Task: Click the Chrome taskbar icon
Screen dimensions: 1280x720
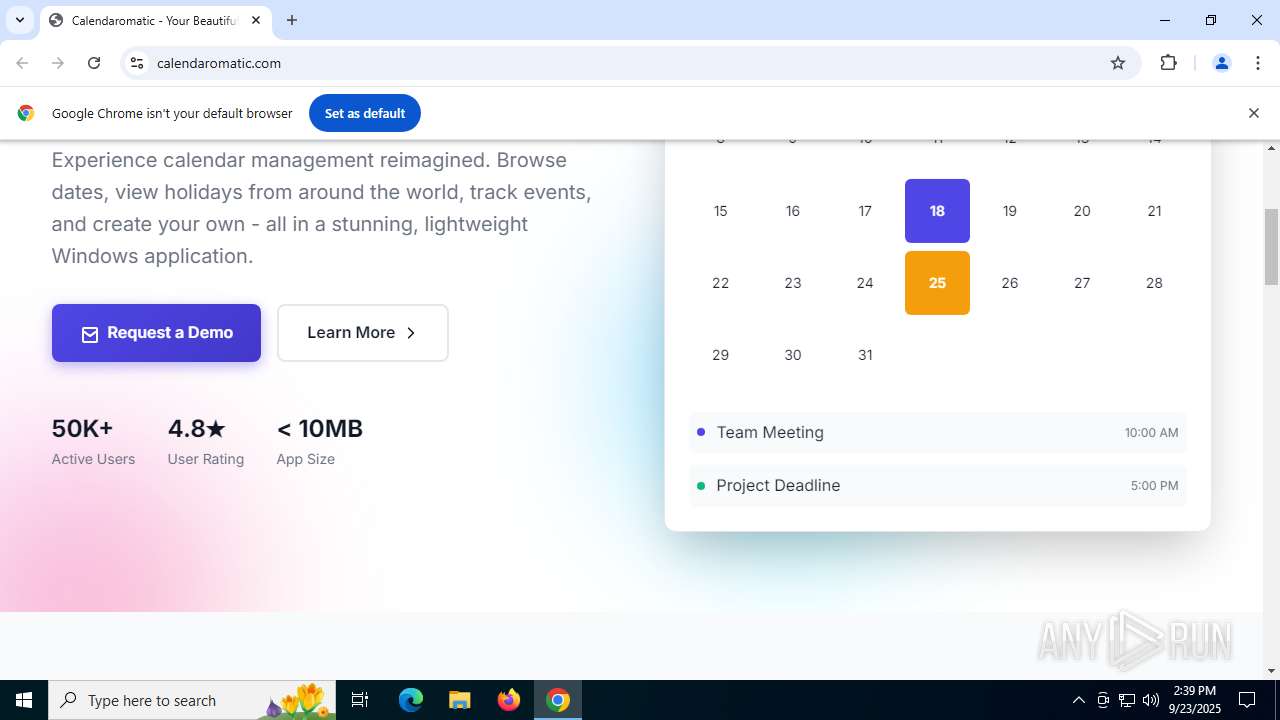Action: pos(558,700)
